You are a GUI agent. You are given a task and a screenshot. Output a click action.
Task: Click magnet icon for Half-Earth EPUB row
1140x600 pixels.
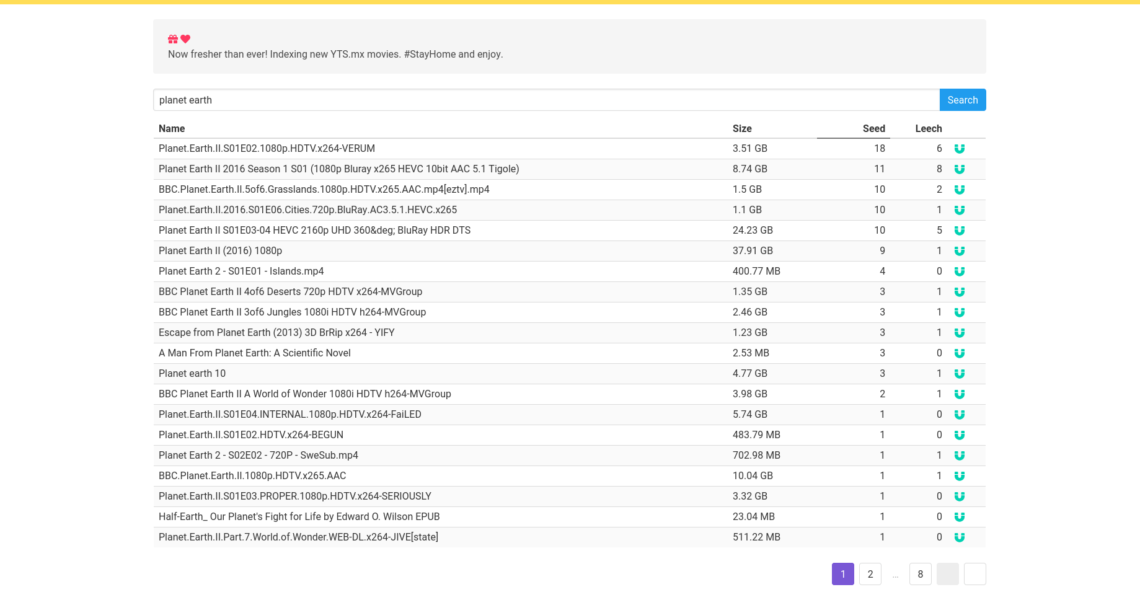959,517
